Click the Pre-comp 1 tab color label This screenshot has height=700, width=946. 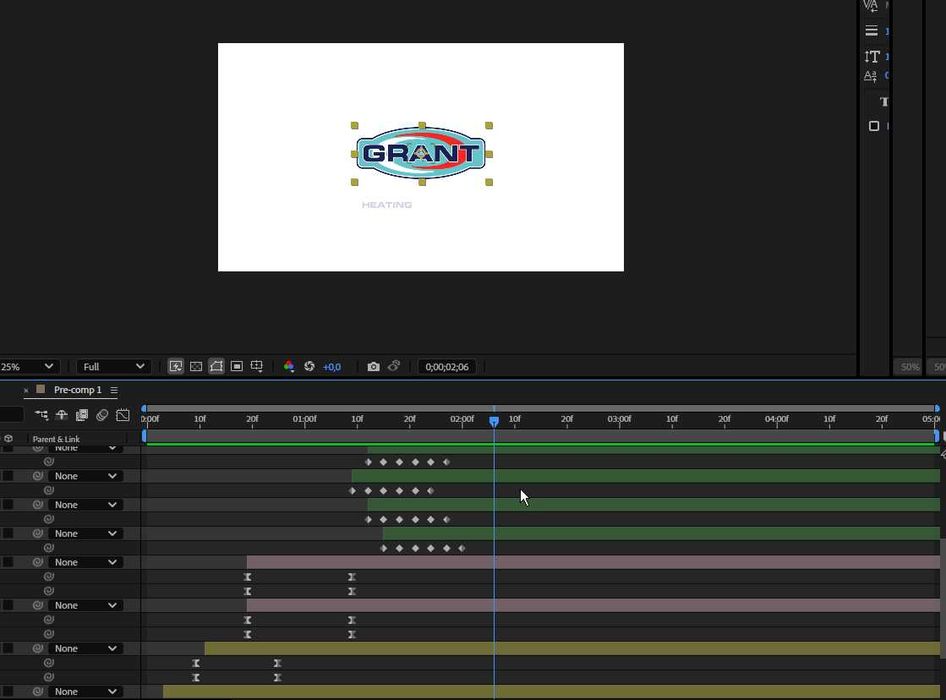click(40, 389)
